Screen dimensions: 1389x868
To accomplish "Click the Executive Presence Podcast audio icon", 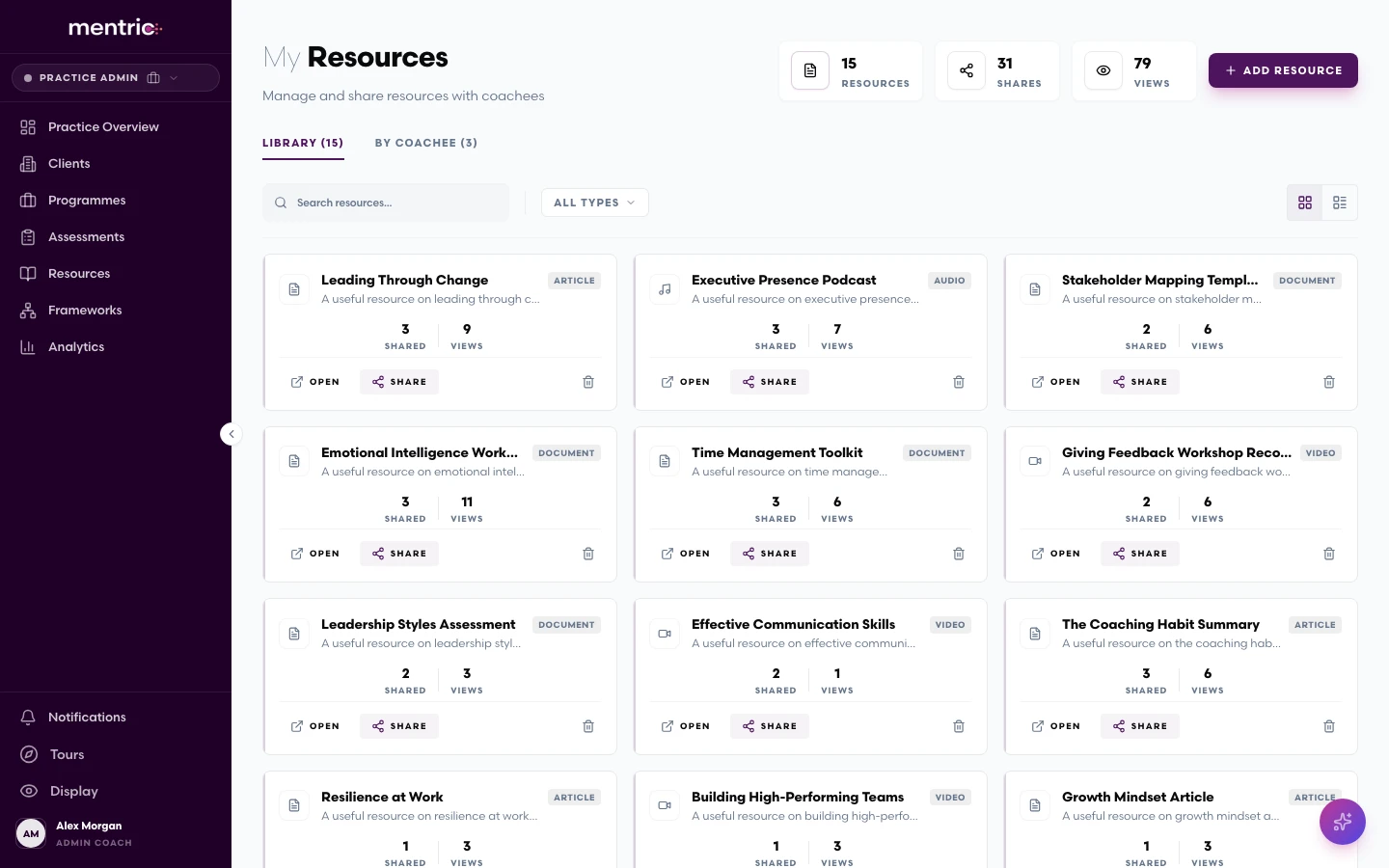I will click(665, 289).
